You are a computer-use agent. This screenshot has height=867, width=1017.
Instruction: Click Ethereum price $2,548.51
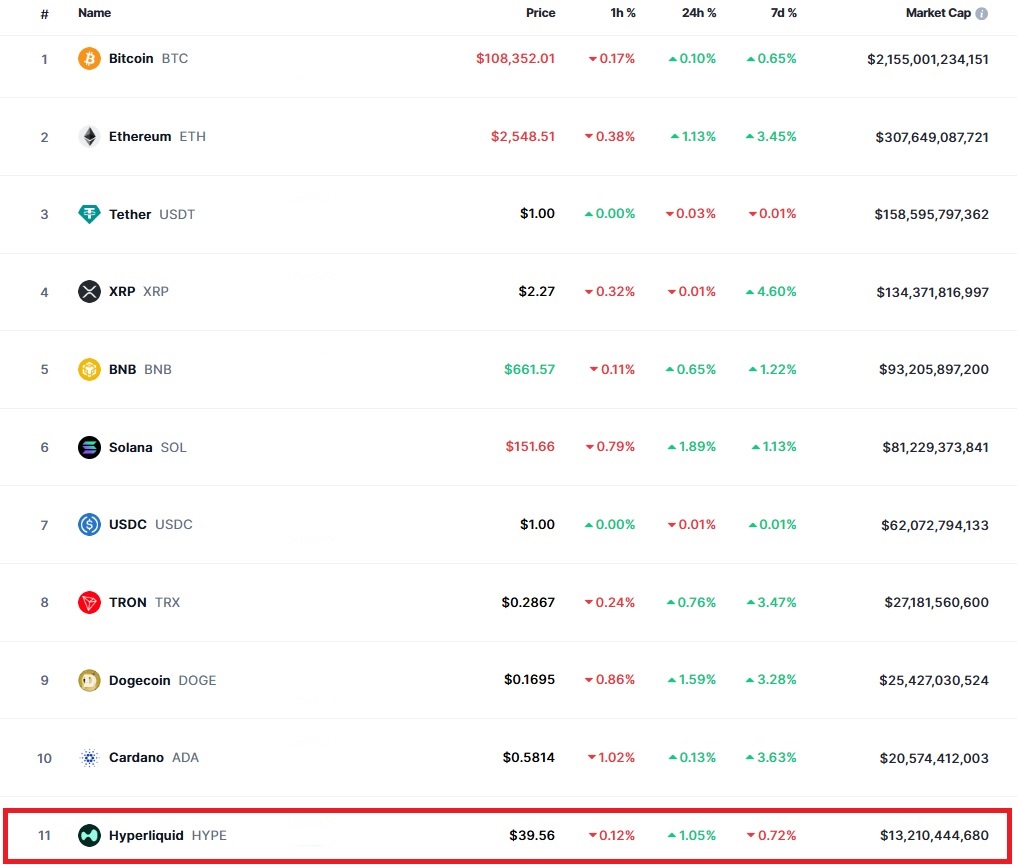pyautogui.click(x=523, y=136)
